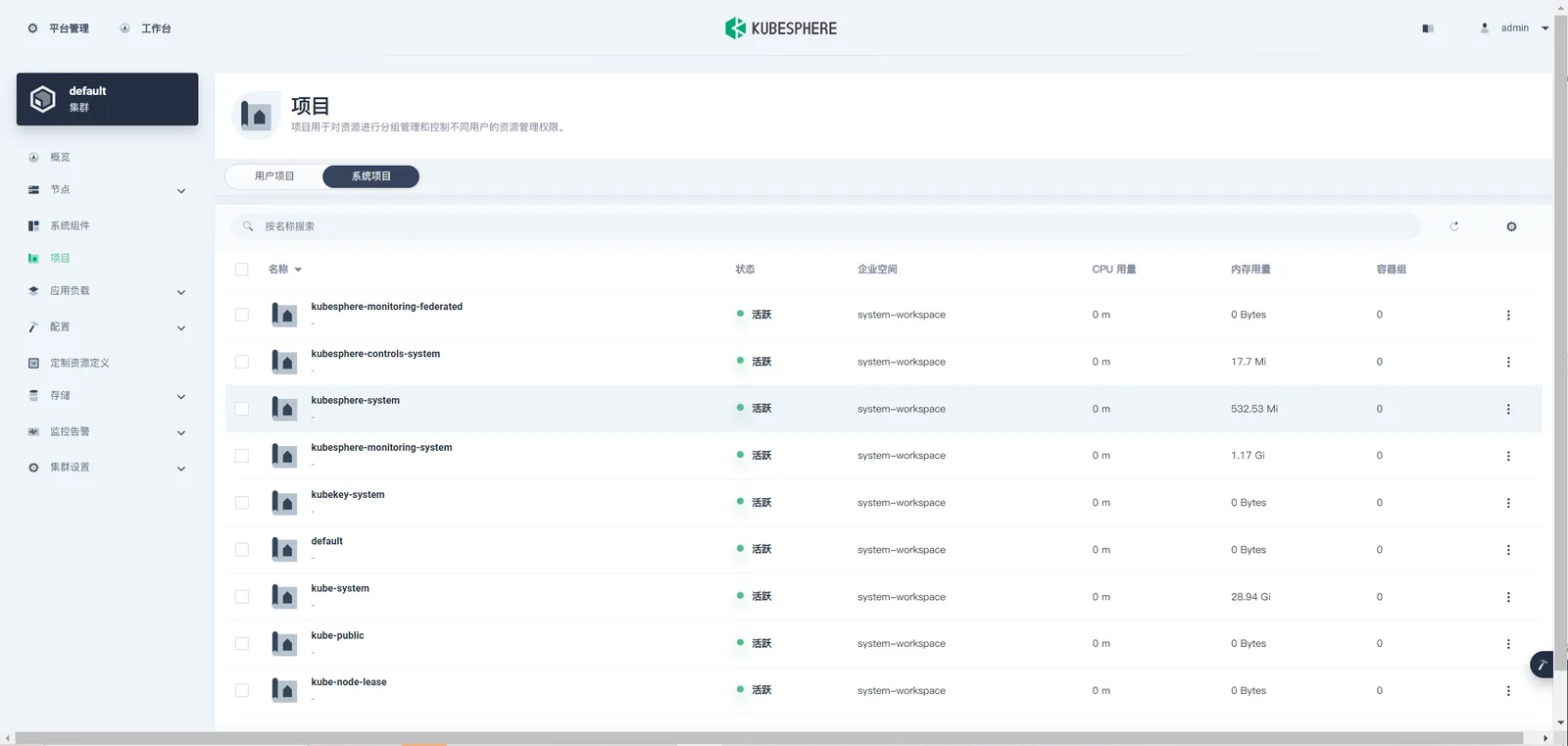Check the kubesphere-controls-system row checkbox

pyautogui.click(x=242, y=362)
